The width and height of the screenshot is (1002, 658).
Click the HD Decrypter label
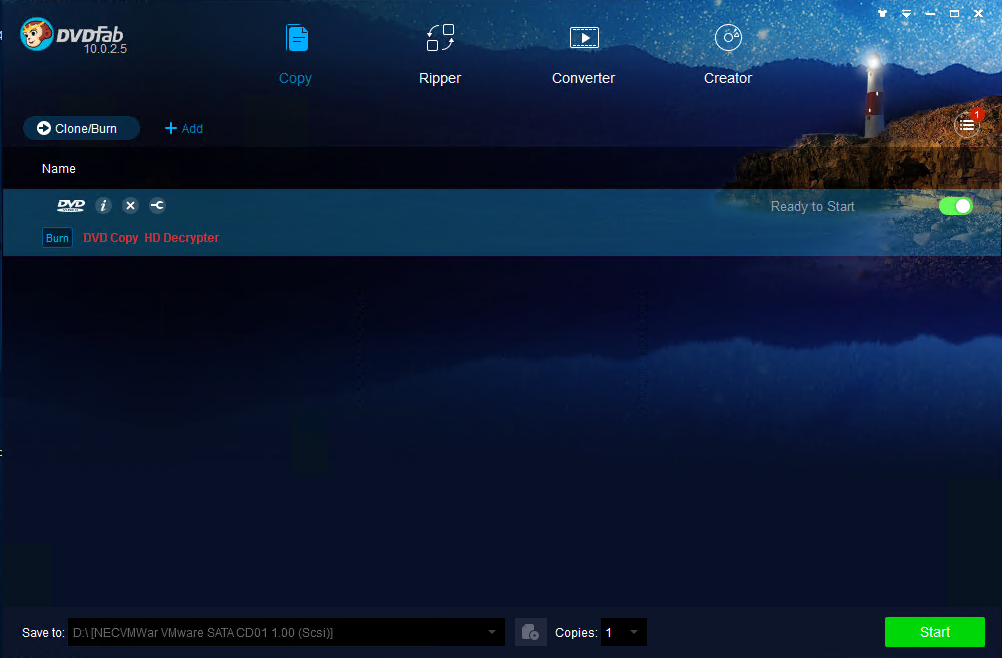click(x=181, y=238)
